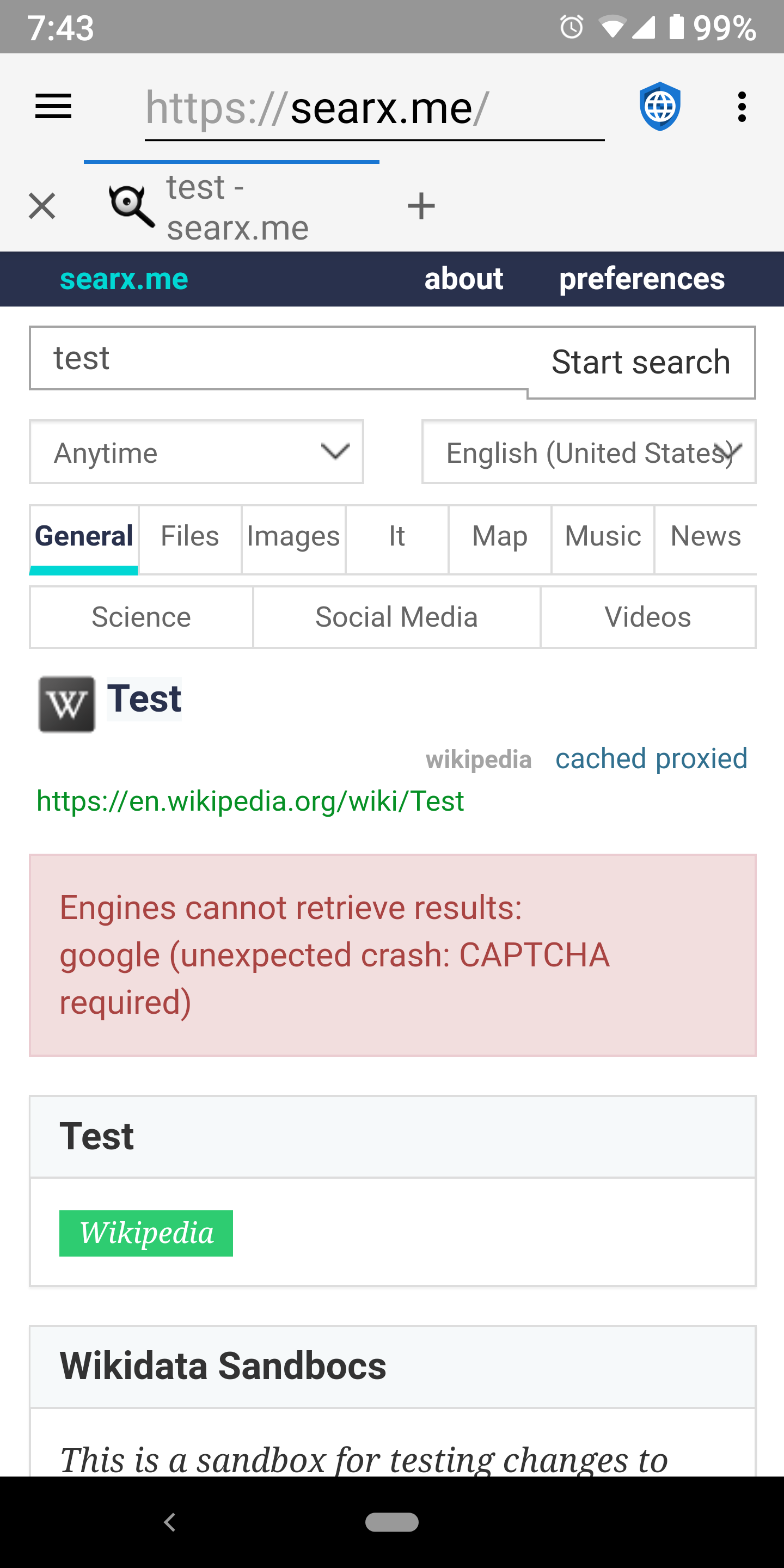The image size is (784, 1568).
Task: Switch to the Videos category tab
Action: 648,617
